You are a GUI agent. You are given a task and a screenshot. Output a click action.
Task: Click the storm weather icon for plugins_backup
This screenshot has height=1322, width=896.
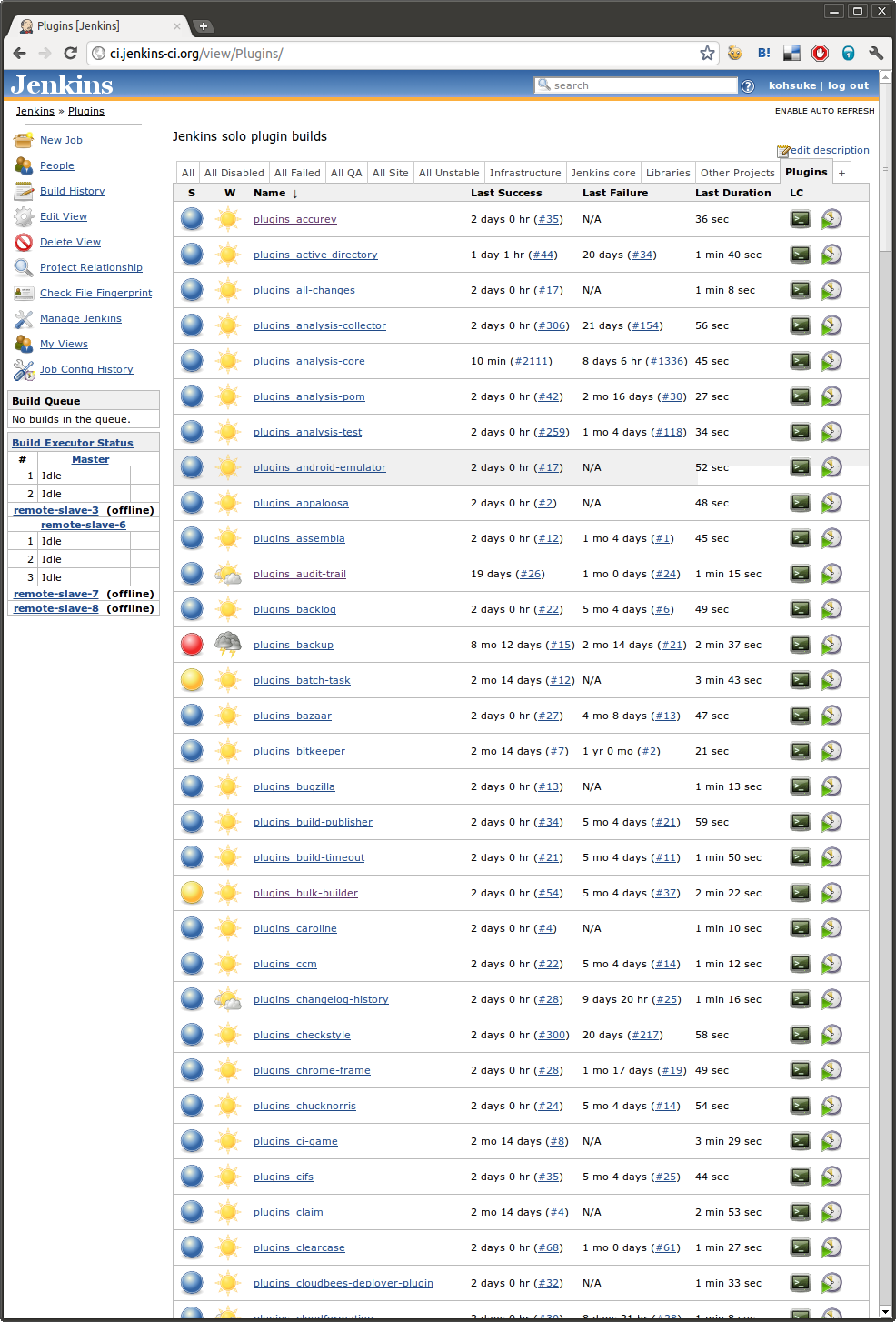[x=228, y=645]
